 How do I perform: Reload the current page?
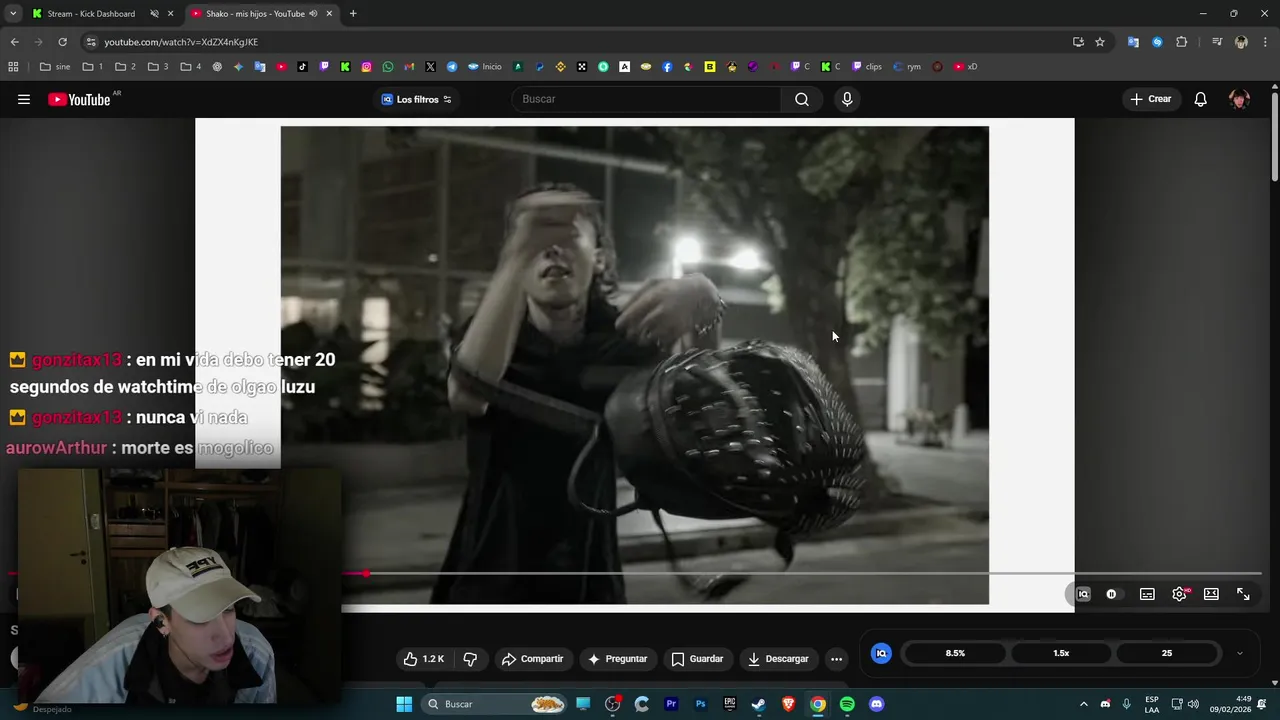[x=62, y=42]
